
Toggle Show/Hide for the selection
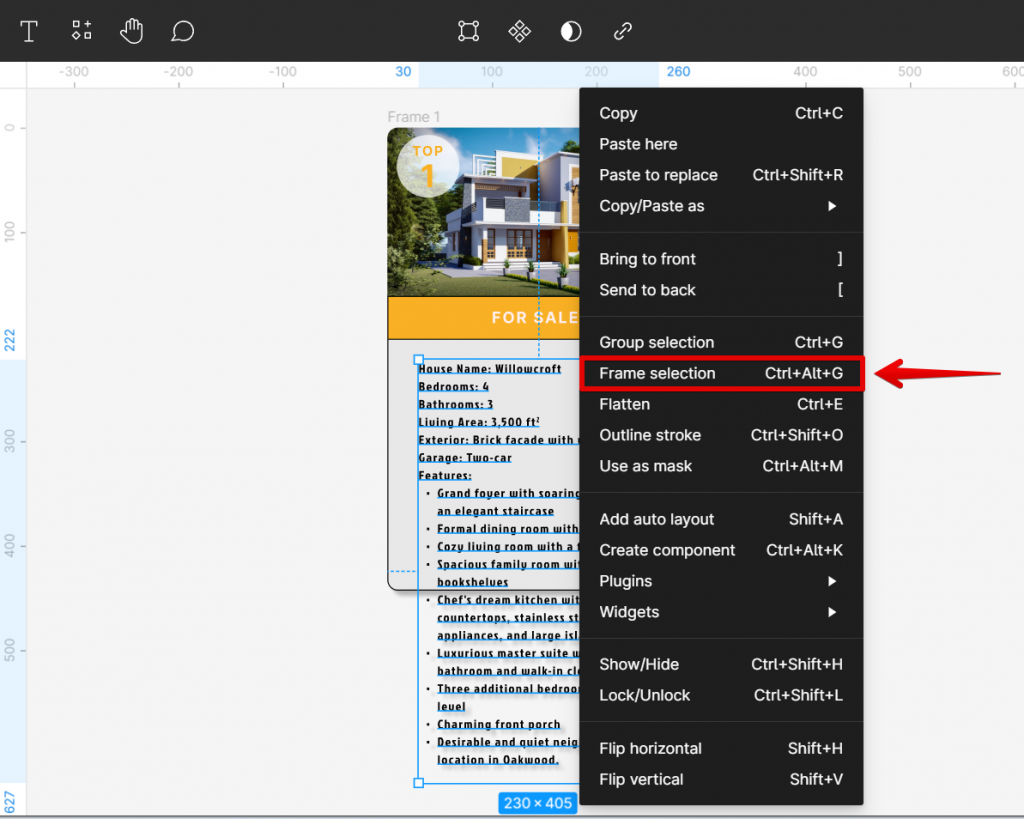coord(640,664)
